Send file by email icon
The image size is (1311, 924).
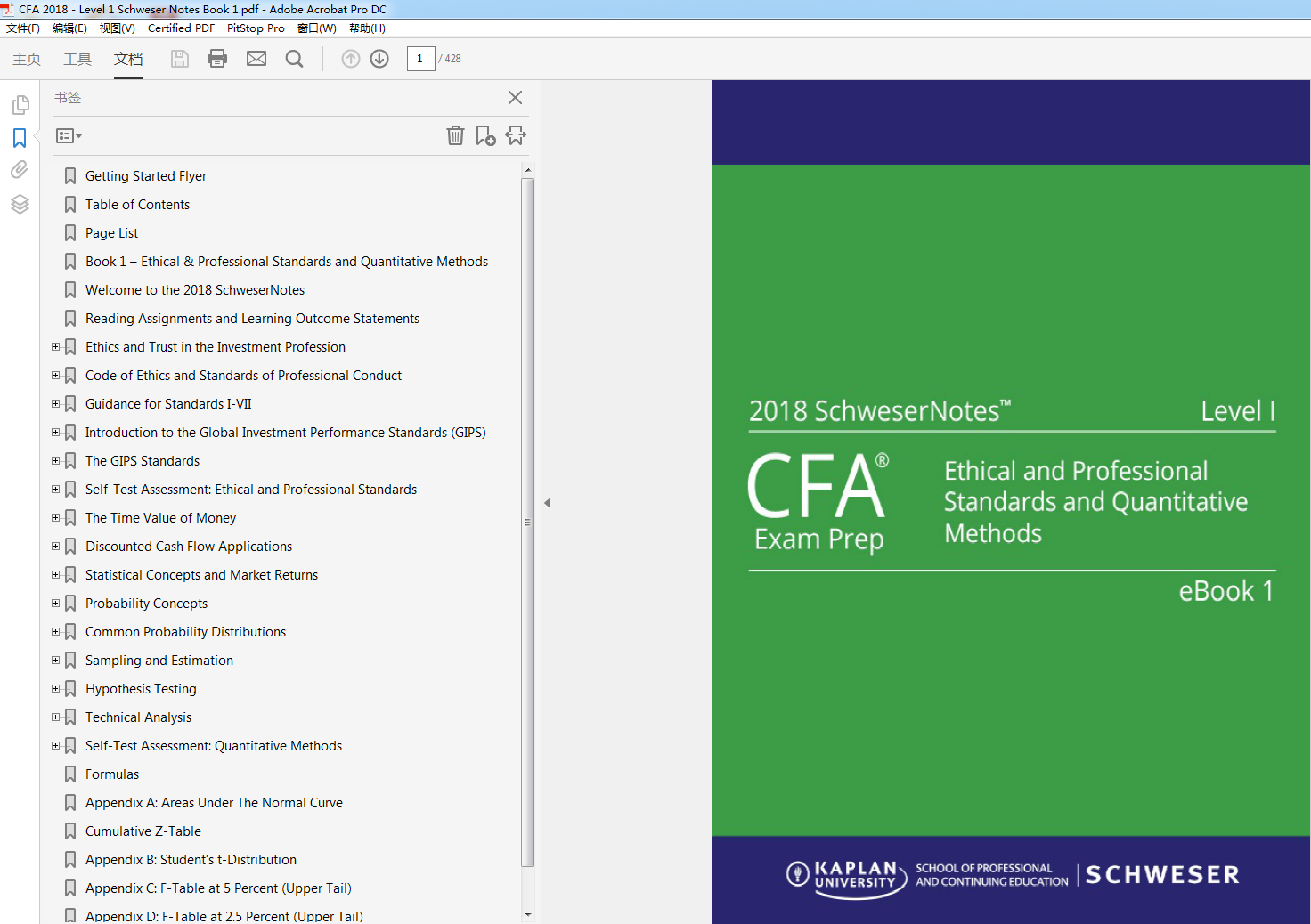point(256,59)
